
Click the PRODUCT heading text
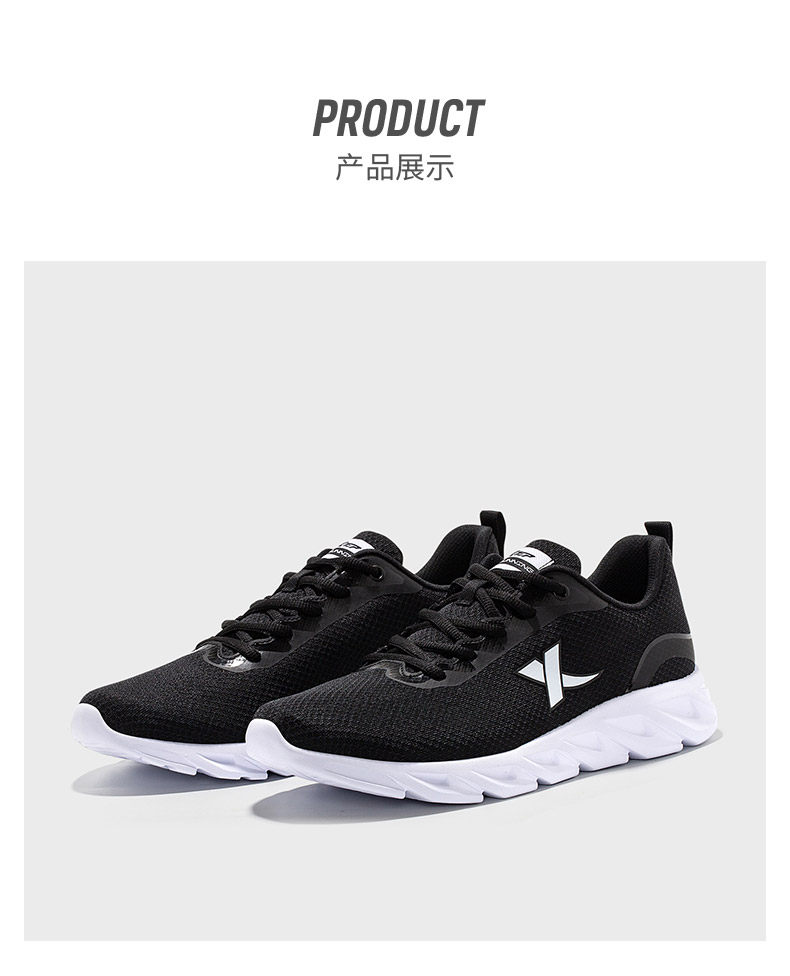coord(398,117)
